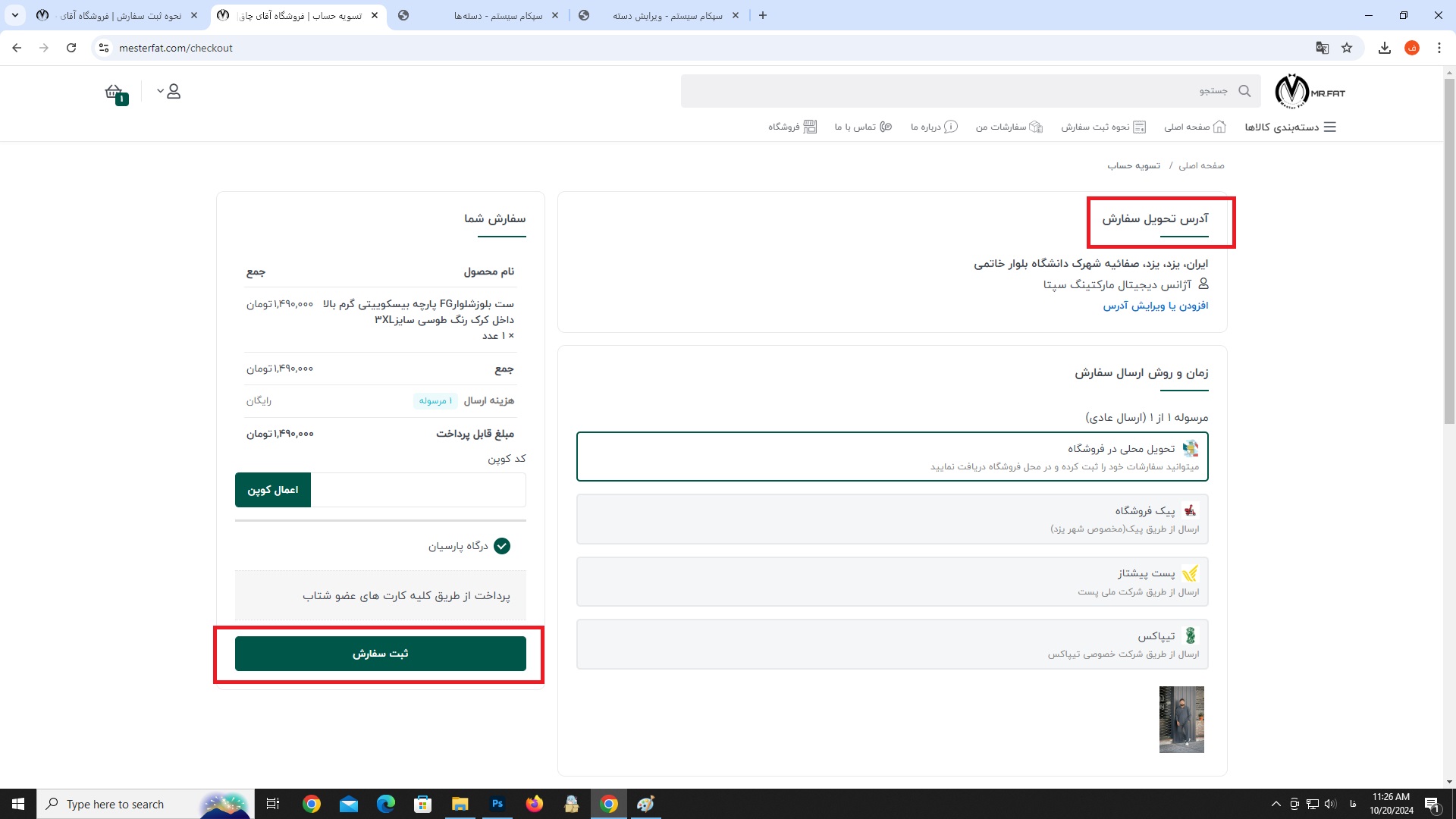Click the product thumbnail image
1456x819 pixels.
pos(1181,719)
